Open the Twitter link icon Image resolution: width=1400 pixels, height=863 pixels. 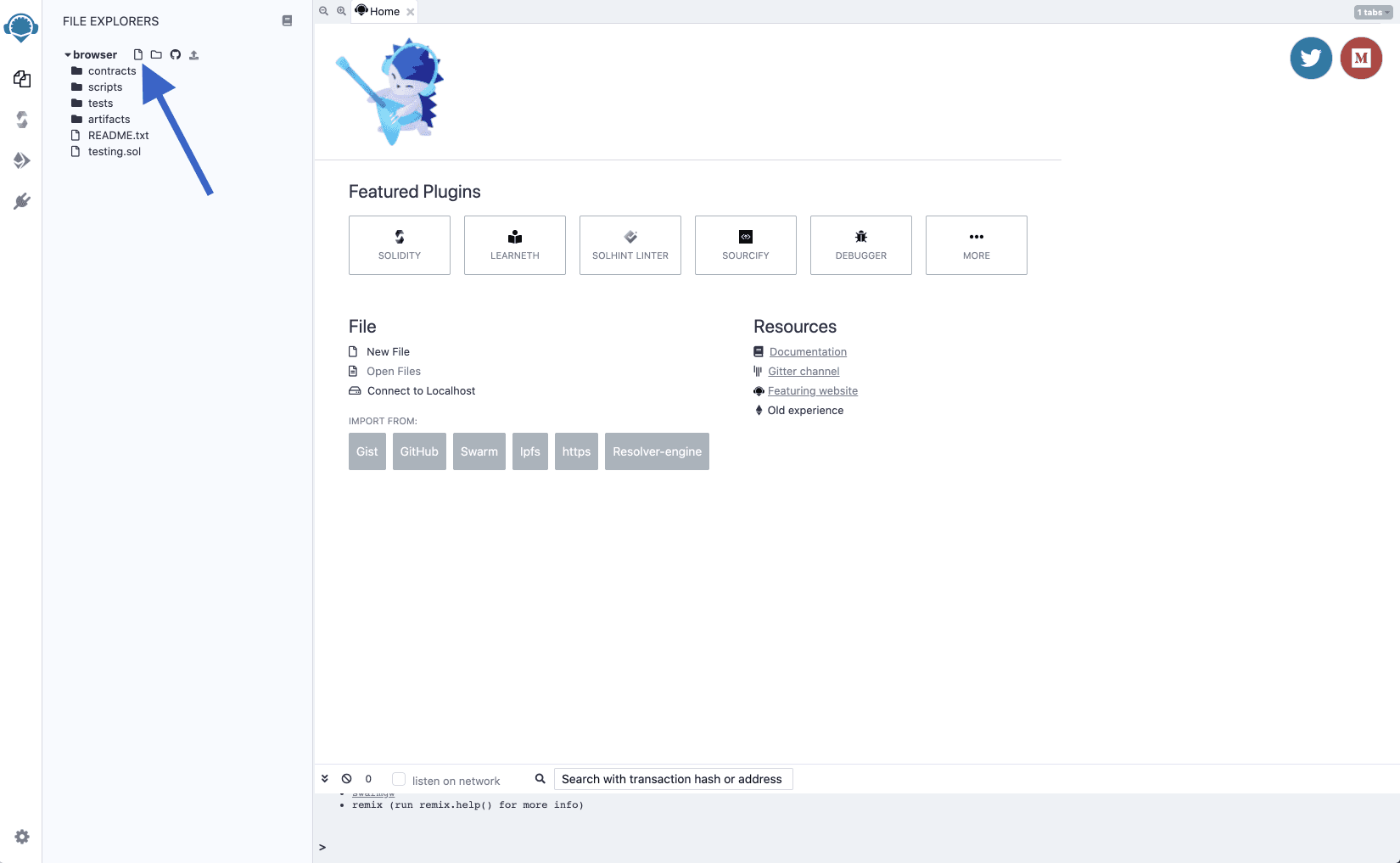[x=1311, y=58]
